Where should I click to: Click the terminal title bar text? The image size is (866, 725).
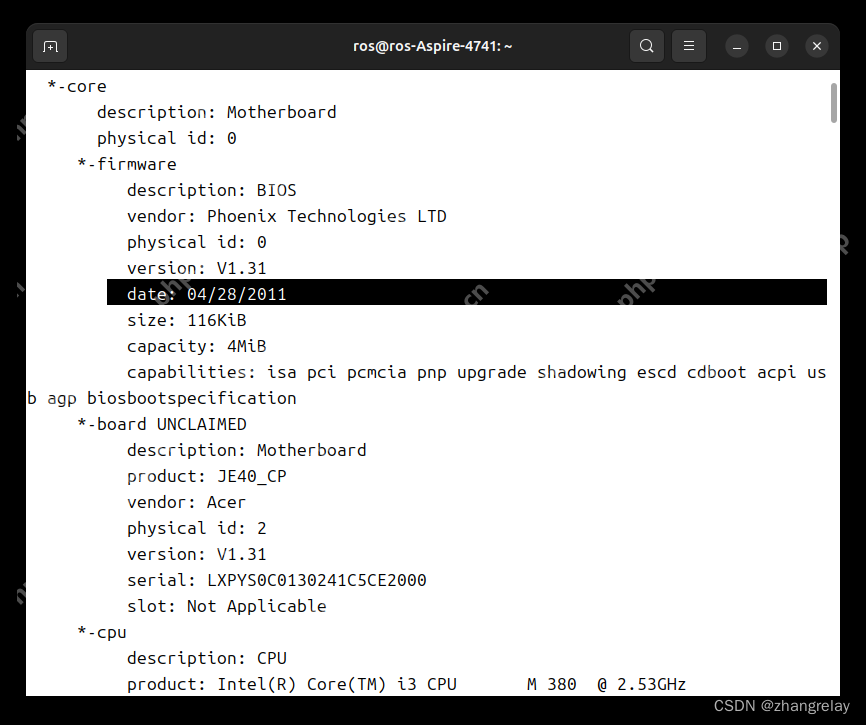coord(432,45)
